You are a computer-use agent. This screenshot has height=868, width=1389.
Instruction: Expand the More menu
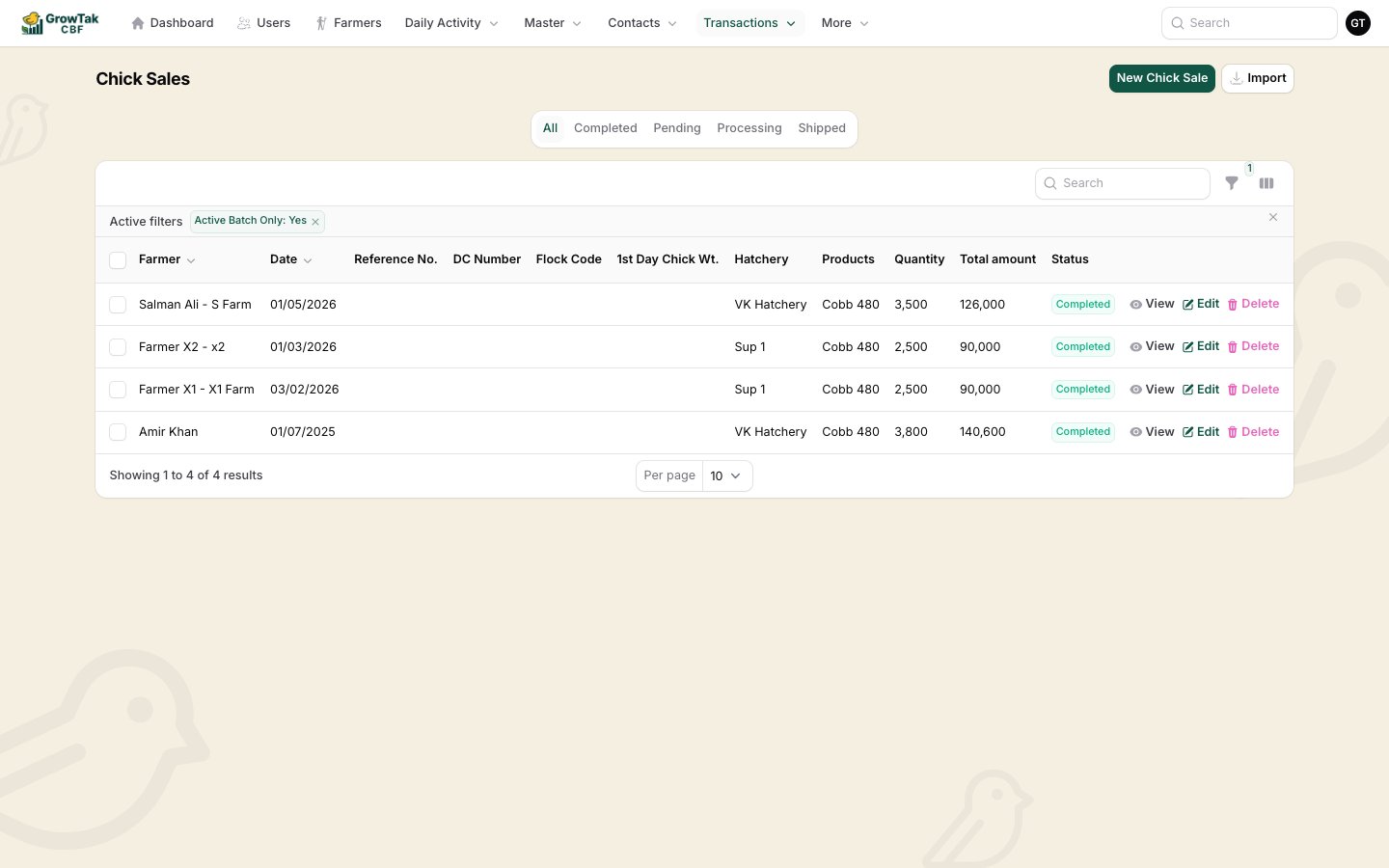tap(845, 23)
